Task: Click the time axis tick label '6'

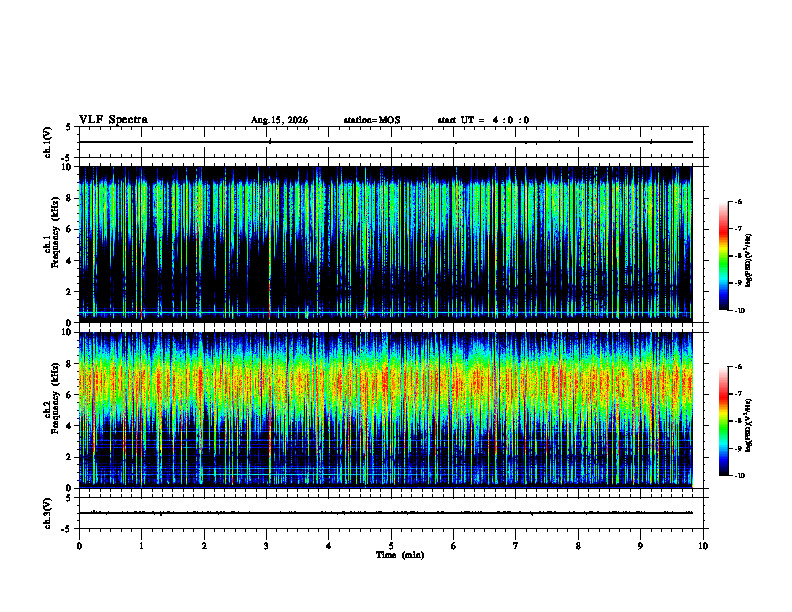Action: click(454, 546)
